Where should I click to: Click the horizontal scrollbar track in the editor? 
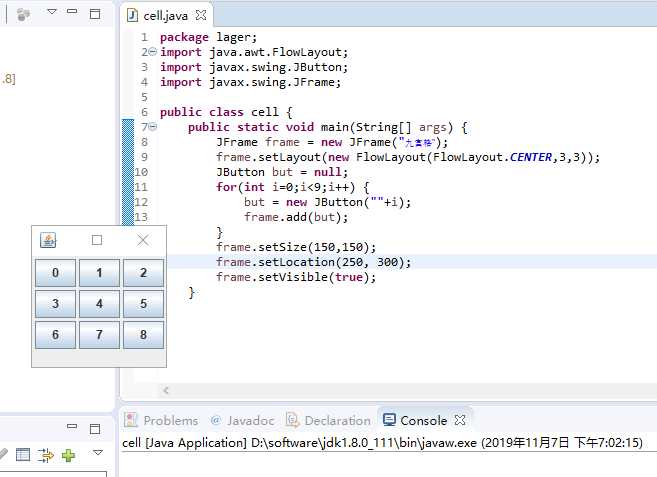point(414,390)
